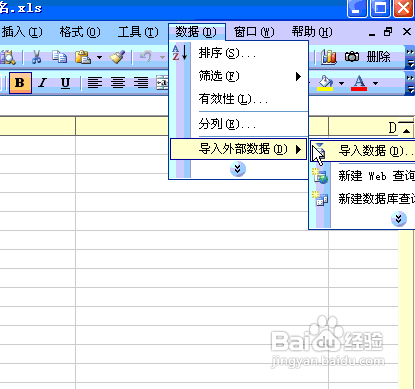The image size is (415, 389).
Task: Click the 新建 Web 查询 globe icon
Action: pos(320,176)
